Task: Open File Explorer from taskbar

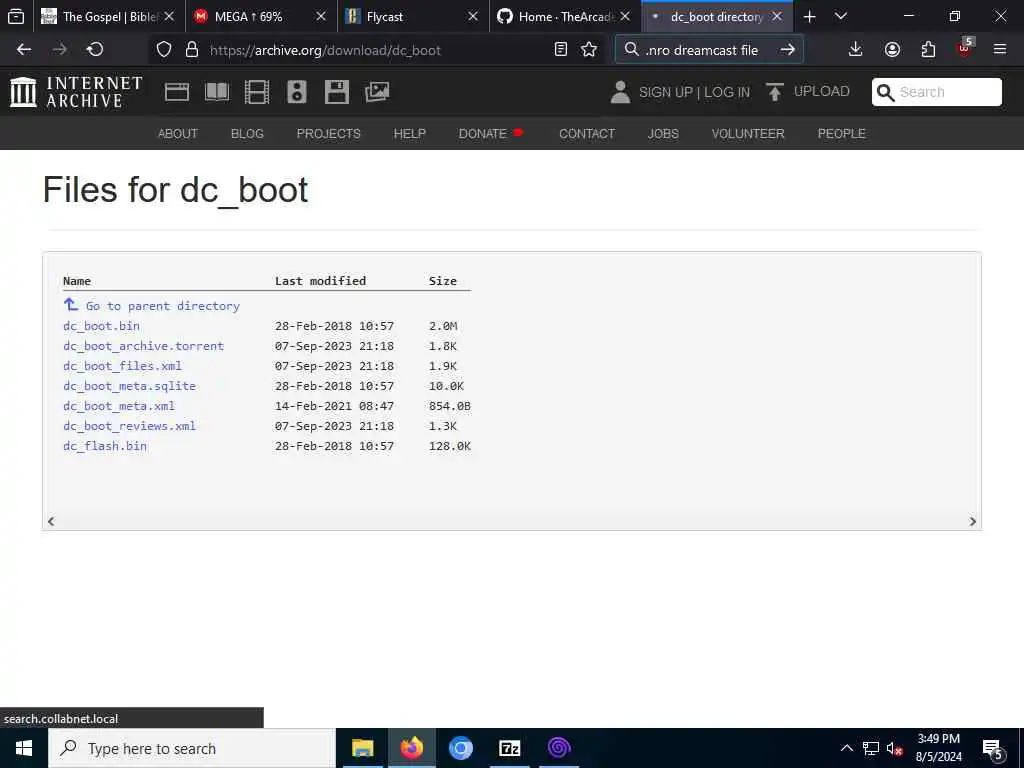Action: coord(362,748)
